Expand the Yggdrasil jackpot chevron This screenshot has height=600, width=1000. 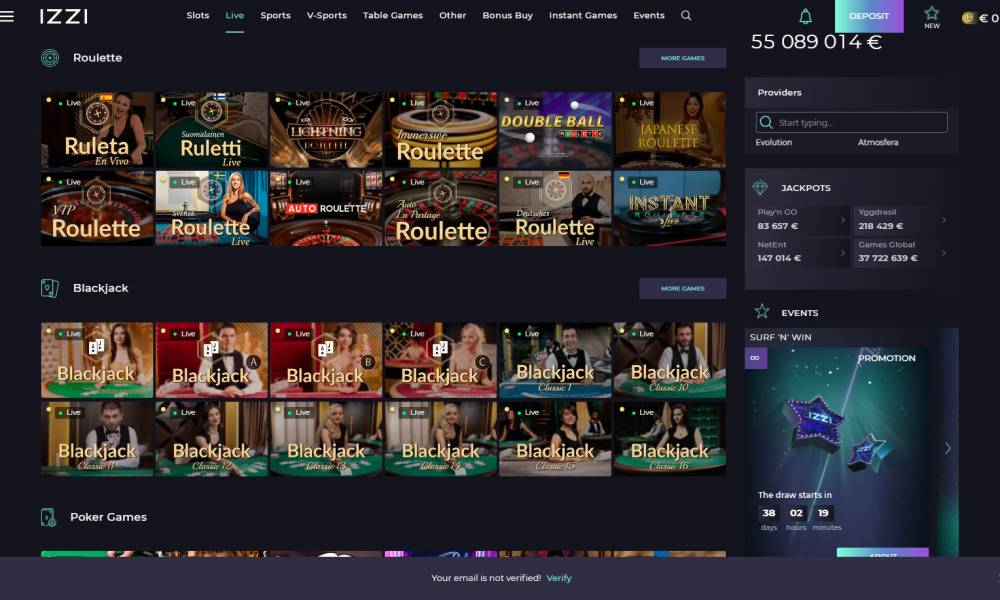(943, 220)
